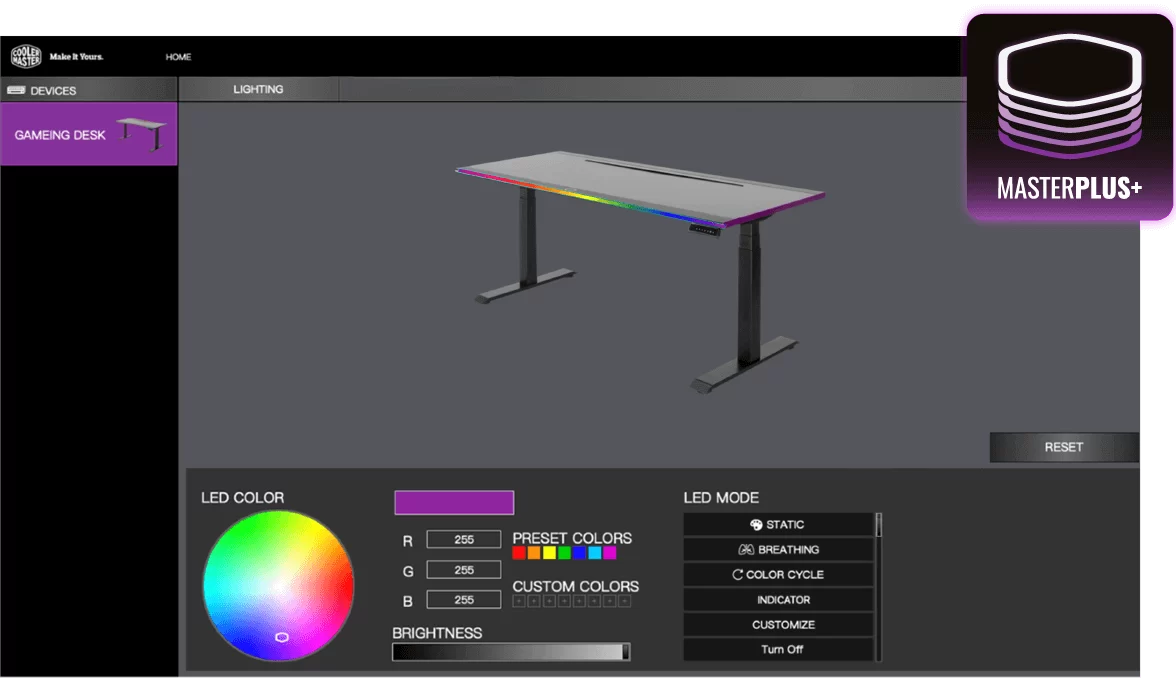Click the desk thumbnail in device entry
This screenshot has width=1176, height=678.
142,134
